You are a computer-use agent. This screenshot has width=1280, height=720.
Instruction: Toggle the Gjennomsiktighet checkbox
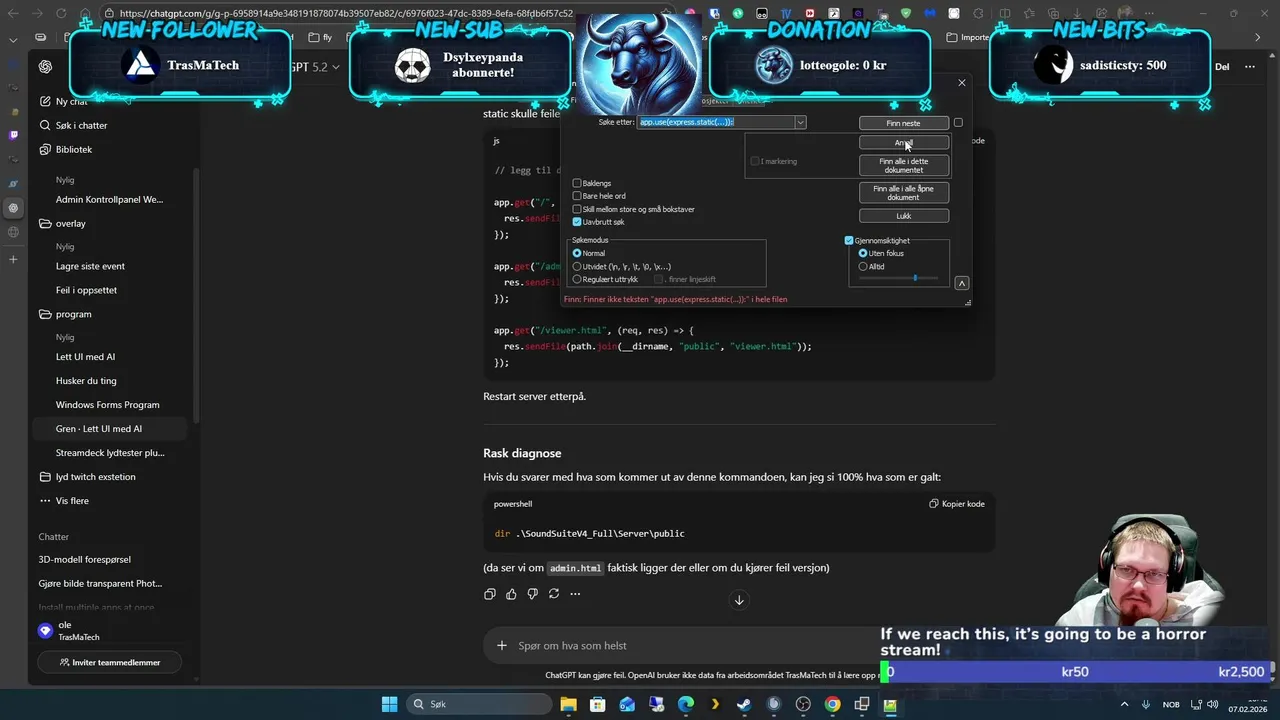point(849,240)
